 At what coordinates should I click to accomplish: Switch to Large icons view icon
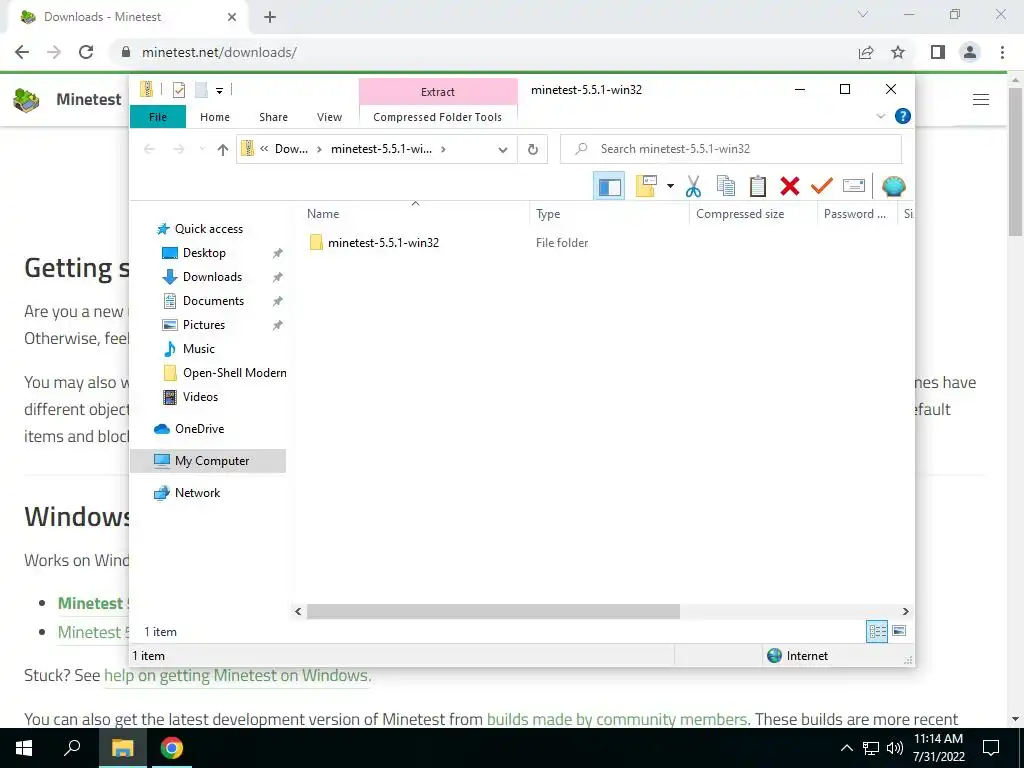pos(899,632)
